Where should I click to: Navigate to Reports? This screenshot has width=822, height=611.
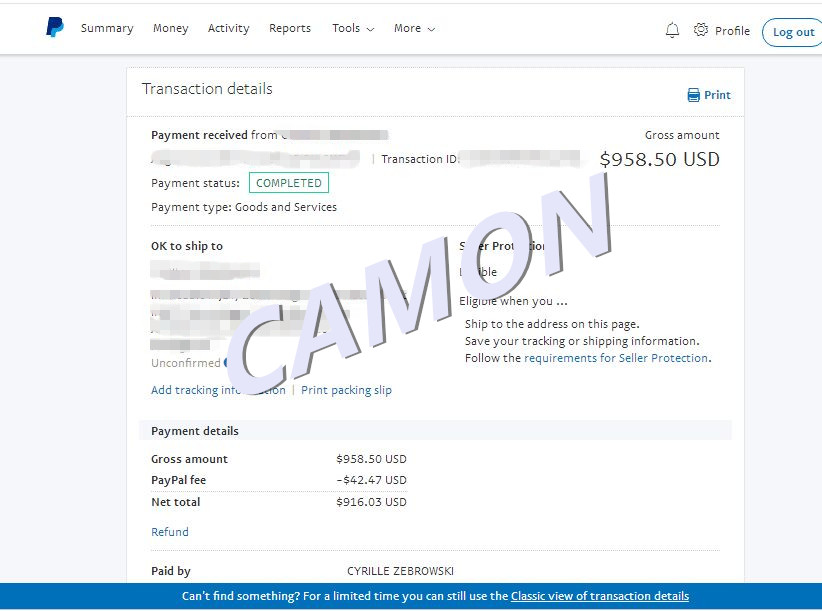tap(290, 28)
